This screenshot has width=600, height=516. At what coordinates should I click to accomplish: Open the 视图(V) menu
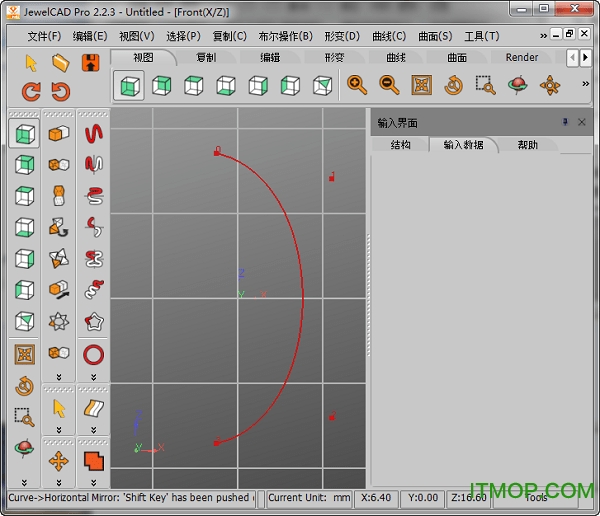point(137,36)
